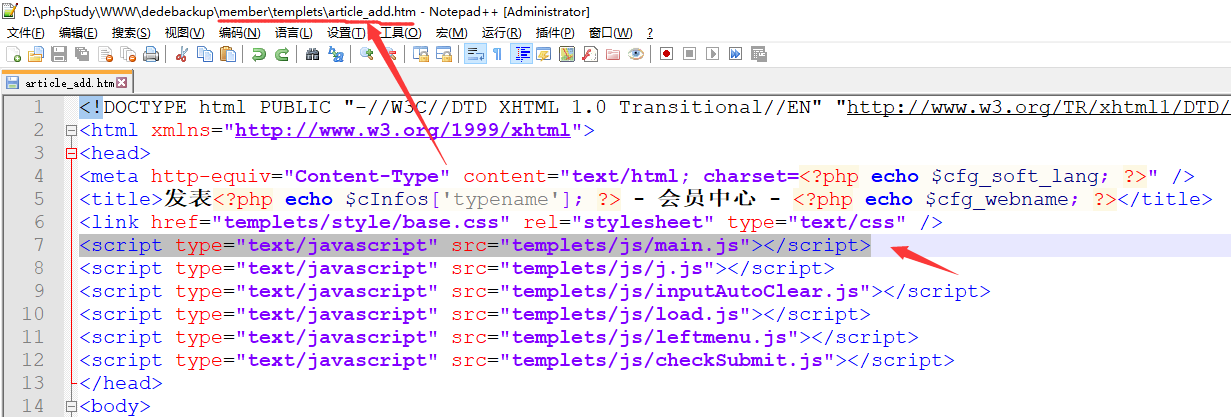Viewport: 1231px width, 417px height.
Task: Click line number 7 in the margin
Action: pos(38,245)
